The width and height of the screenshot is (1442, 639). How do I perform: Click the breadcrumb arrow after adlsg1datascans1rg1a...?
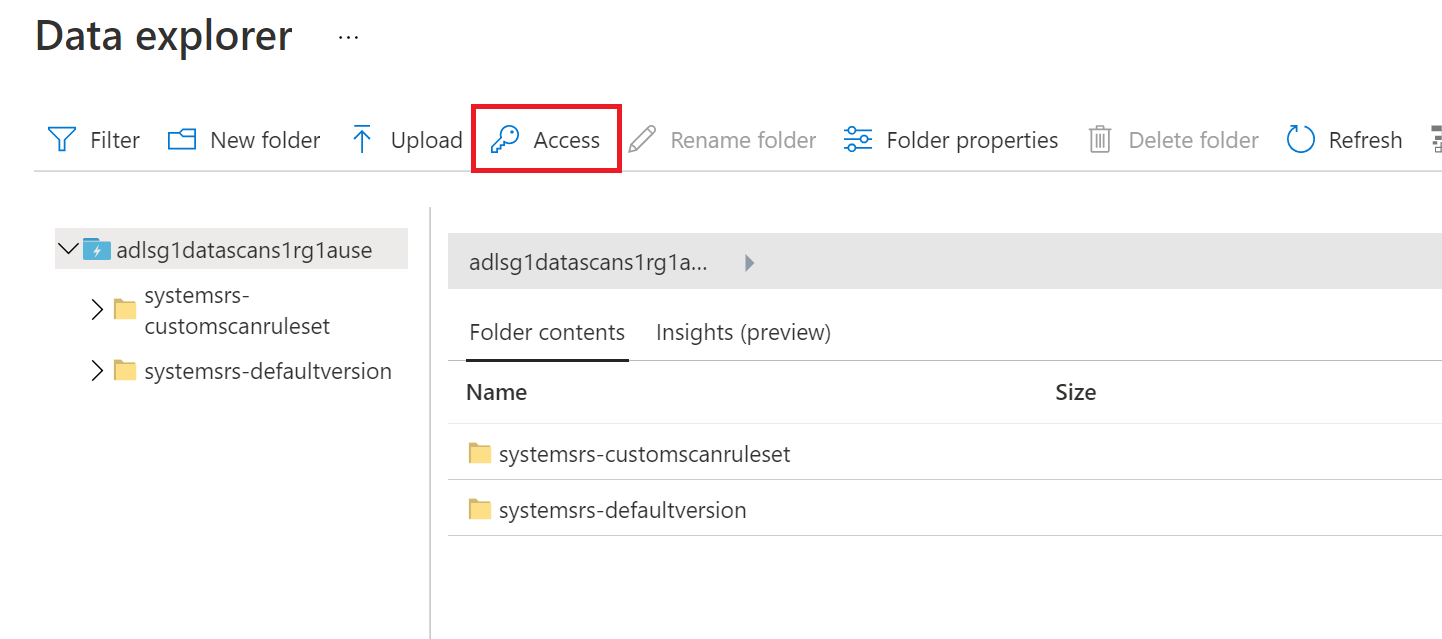pyautogui.click(x=750, y=263)
